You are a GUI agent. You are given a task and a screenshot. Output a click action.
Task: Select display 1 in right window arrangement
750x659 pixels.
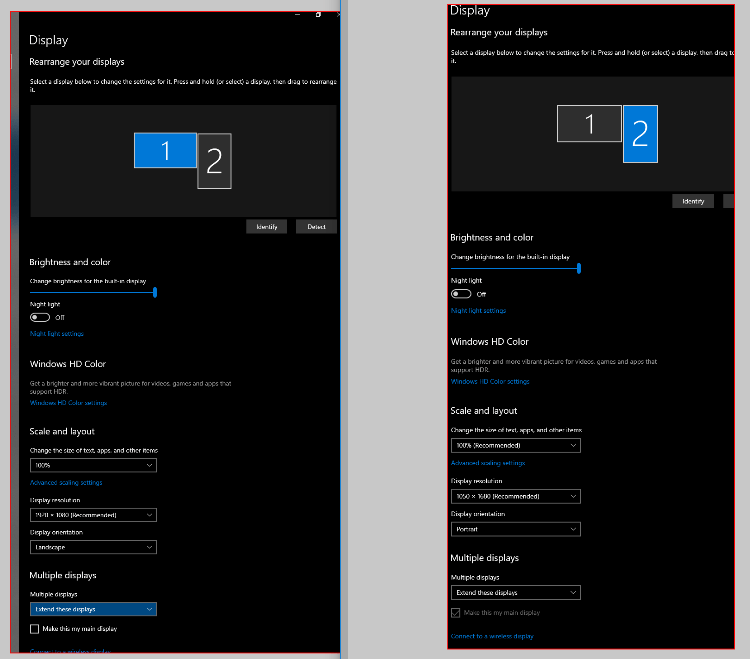click(589, 124)
